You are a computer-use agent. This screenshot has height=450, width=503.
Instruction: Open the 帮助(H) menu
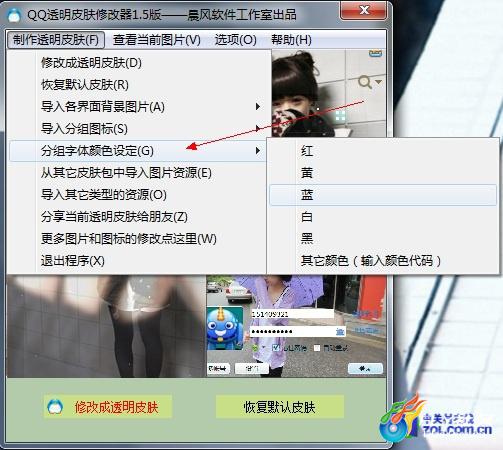[x=291, y=40]
